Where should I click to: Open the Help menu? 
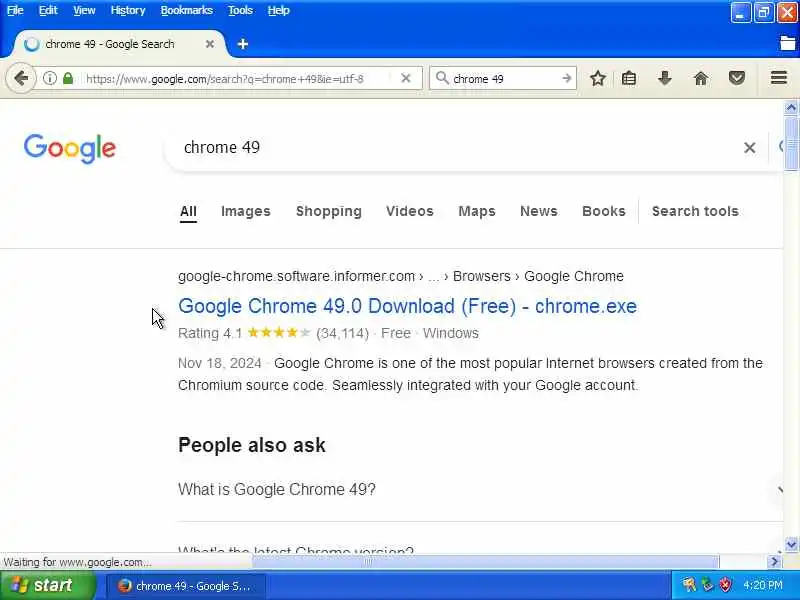[279, 10]
